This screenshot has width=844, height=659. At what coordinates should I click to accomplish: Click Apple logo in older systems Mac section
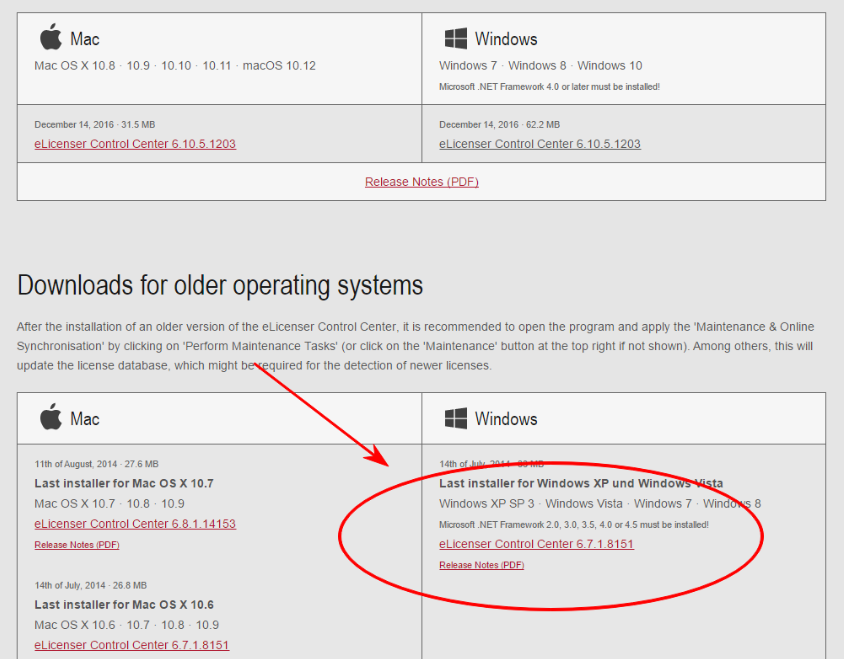pyautogui.click(x=51, y=417)
